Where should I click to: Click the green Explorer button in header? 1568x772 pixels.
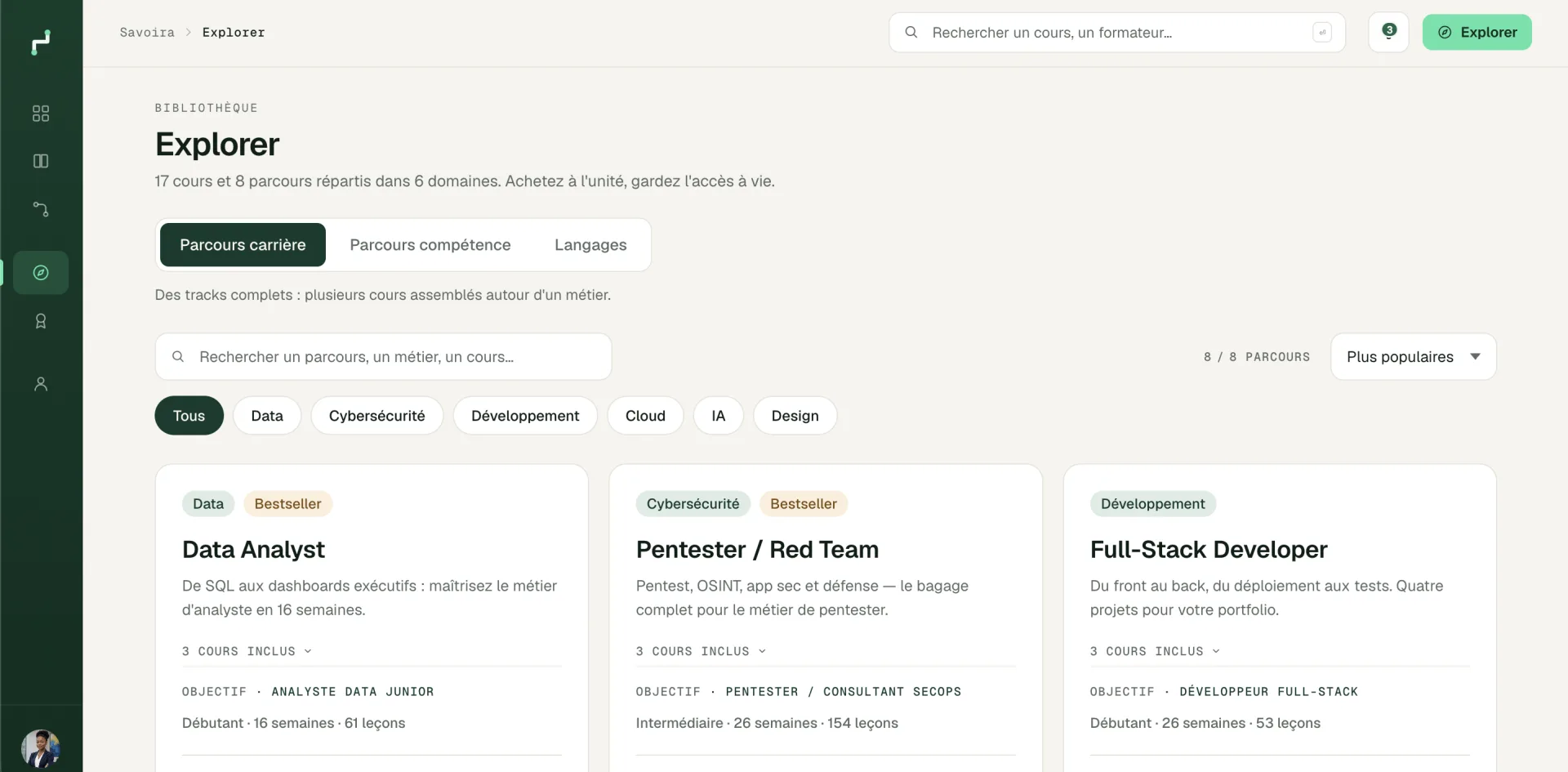[x=1477, y=33]
